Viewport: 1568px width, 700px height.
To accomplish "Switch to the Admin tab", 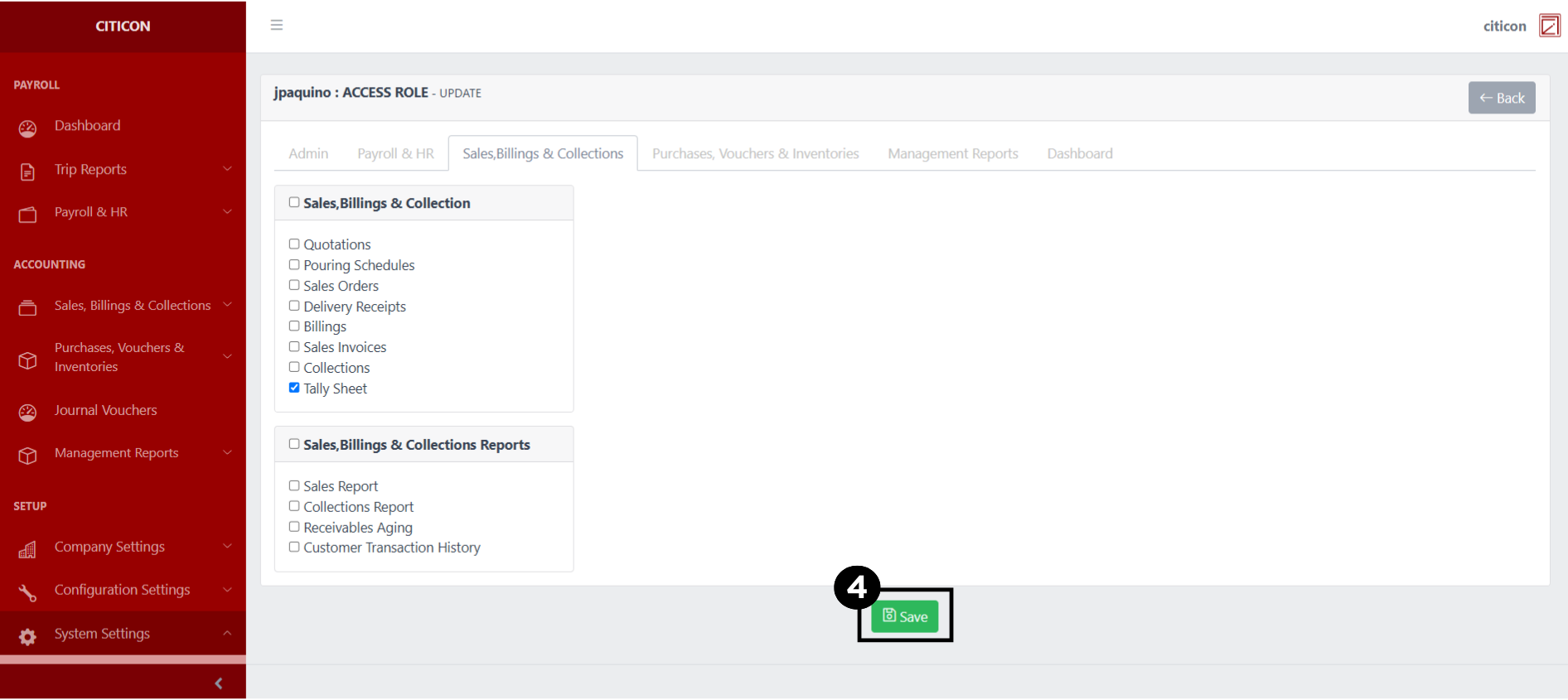I will click(308, 153).
